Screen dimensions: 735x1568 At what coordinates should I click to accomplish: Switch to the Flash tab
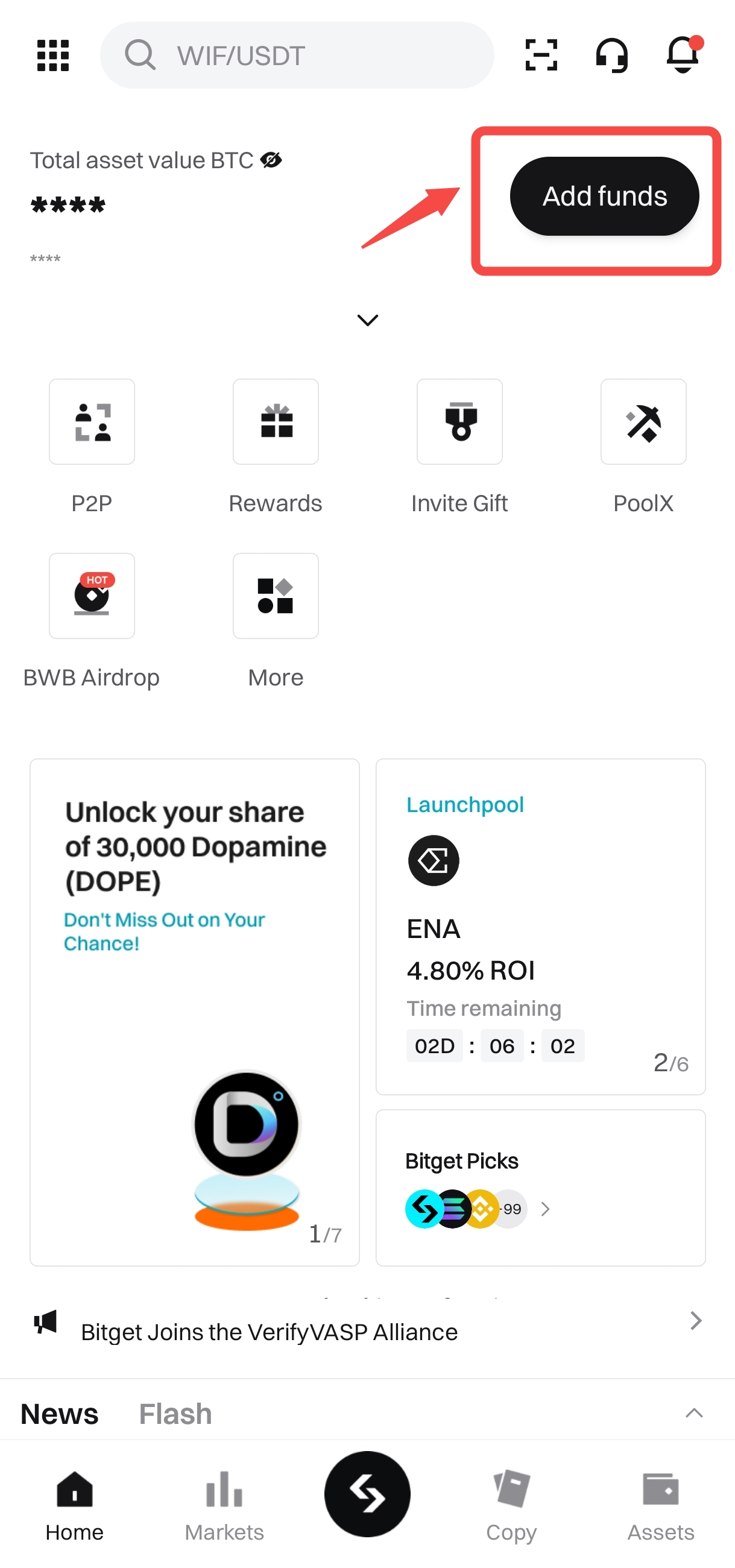coord(175,1414)
